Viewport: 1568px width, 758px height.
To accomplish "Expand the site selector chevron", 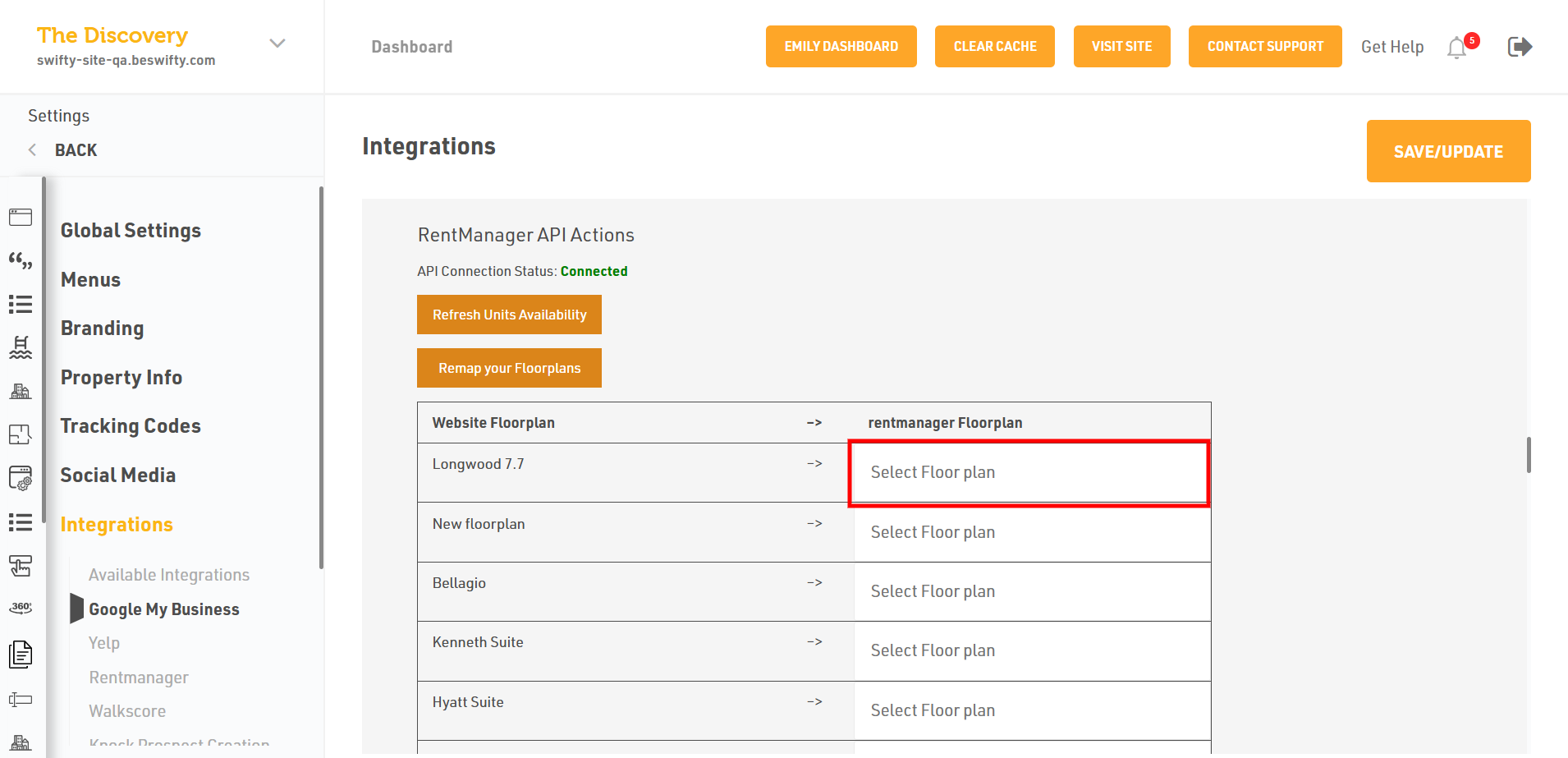I will point(277,44).
